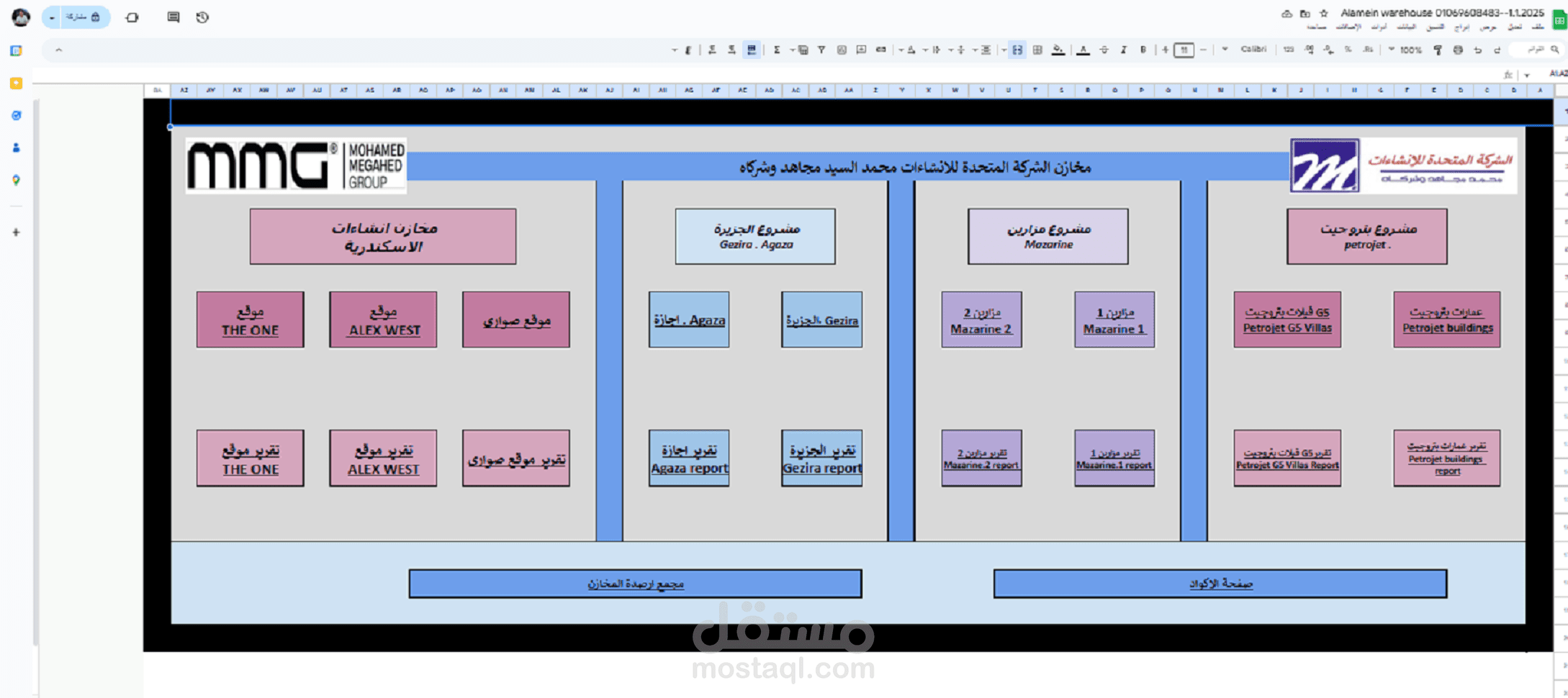Screen dimensions: 1568x698
Task: Toggle italic formatting
Action: pos(1123,50)
